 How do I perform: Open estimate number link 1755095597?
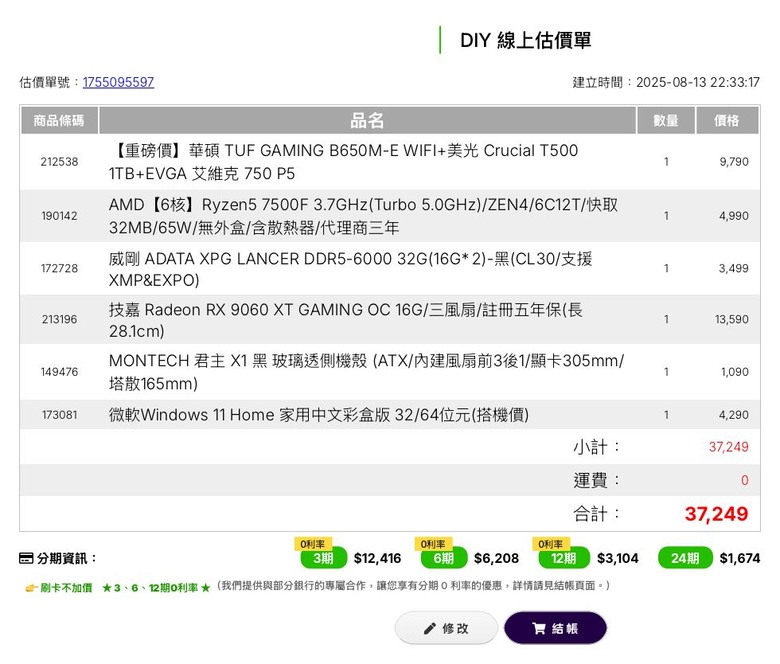click(118, 82)
